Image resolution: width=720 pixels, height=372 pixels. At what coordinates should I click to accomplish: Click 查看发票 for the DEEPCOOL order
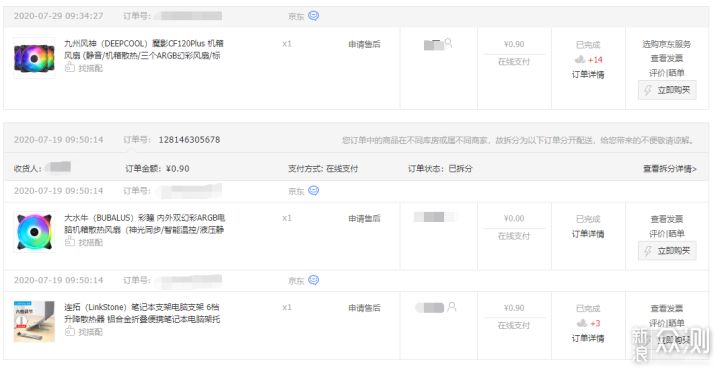click(x=667, y=58)
